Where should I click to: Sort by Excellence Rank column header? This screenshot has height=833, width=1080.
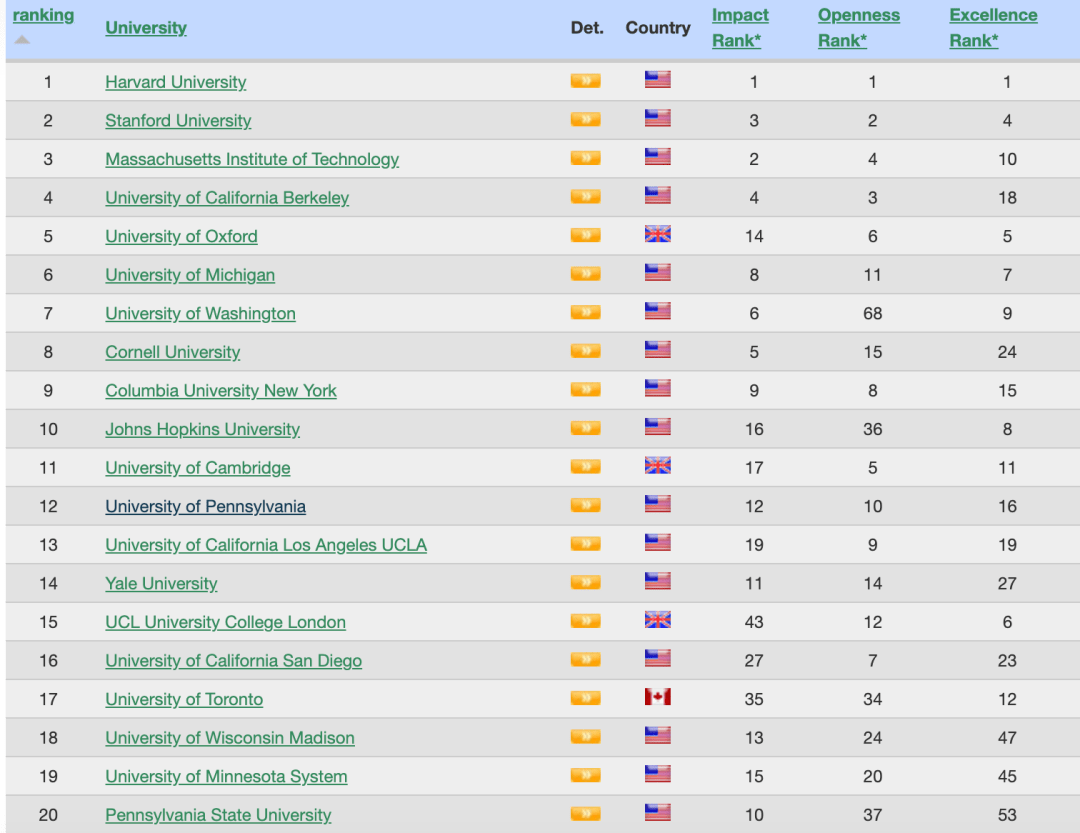coord(993,28)
